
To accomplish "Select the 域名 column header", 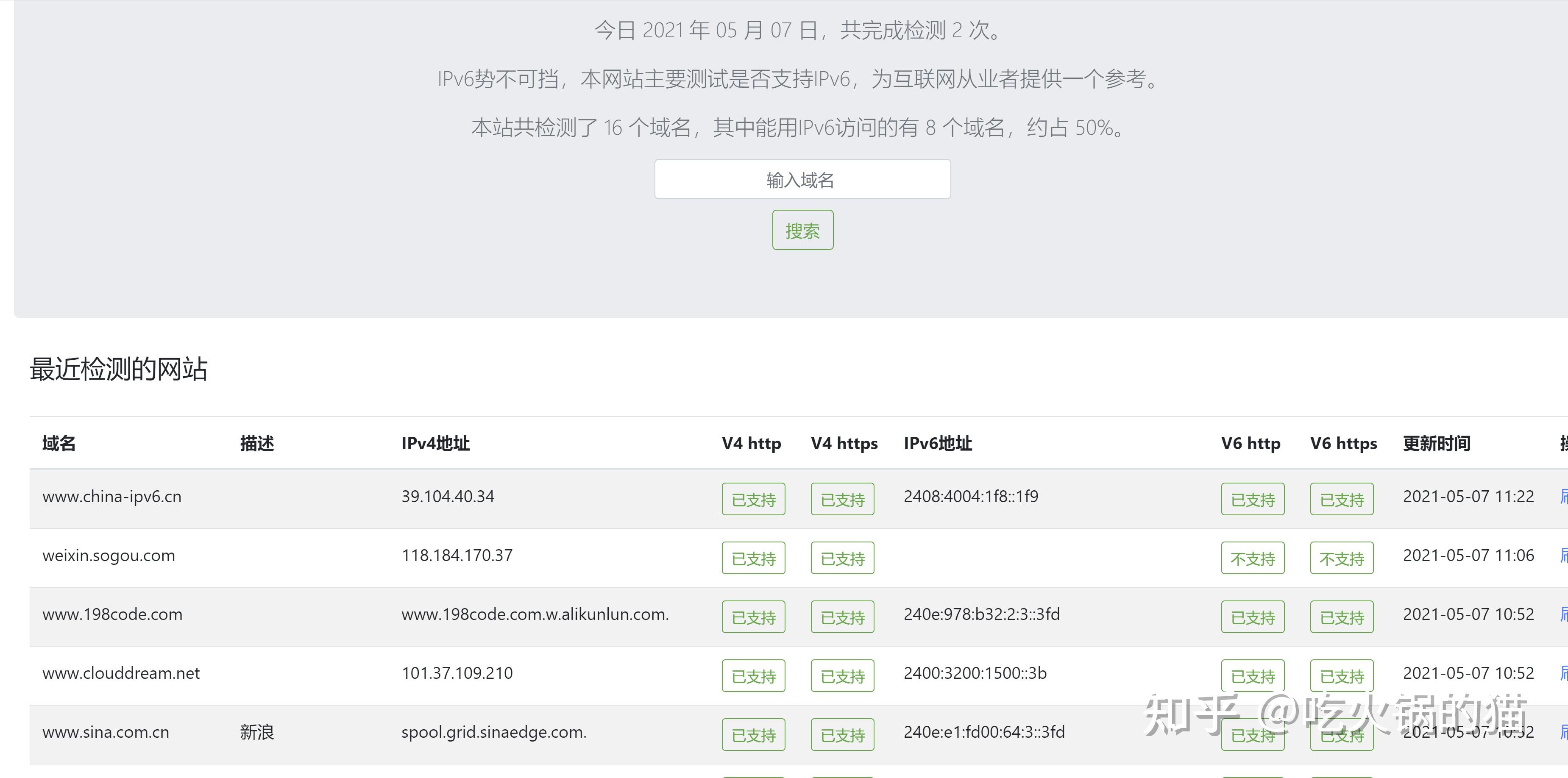I will 58,443.
